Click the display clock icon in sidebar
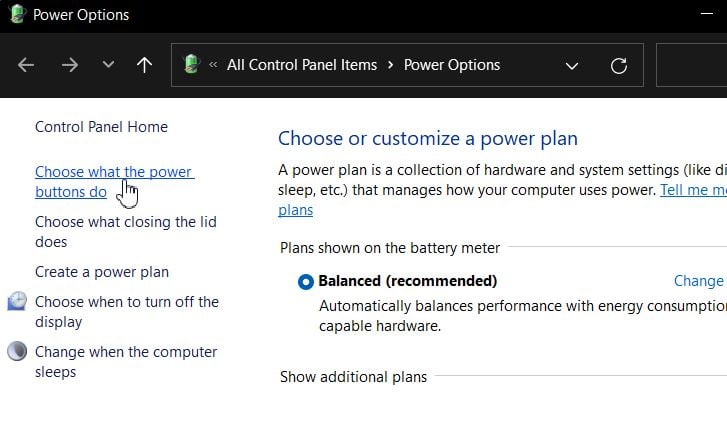727x441 pixels. [x=17, y=301]
